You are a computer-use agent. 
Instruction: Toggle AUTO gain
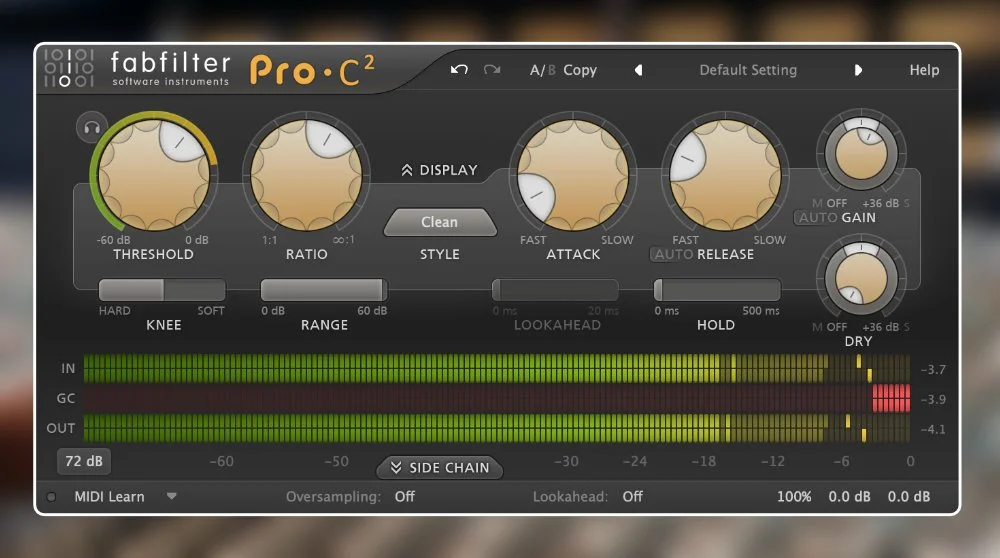pos(818,217)
